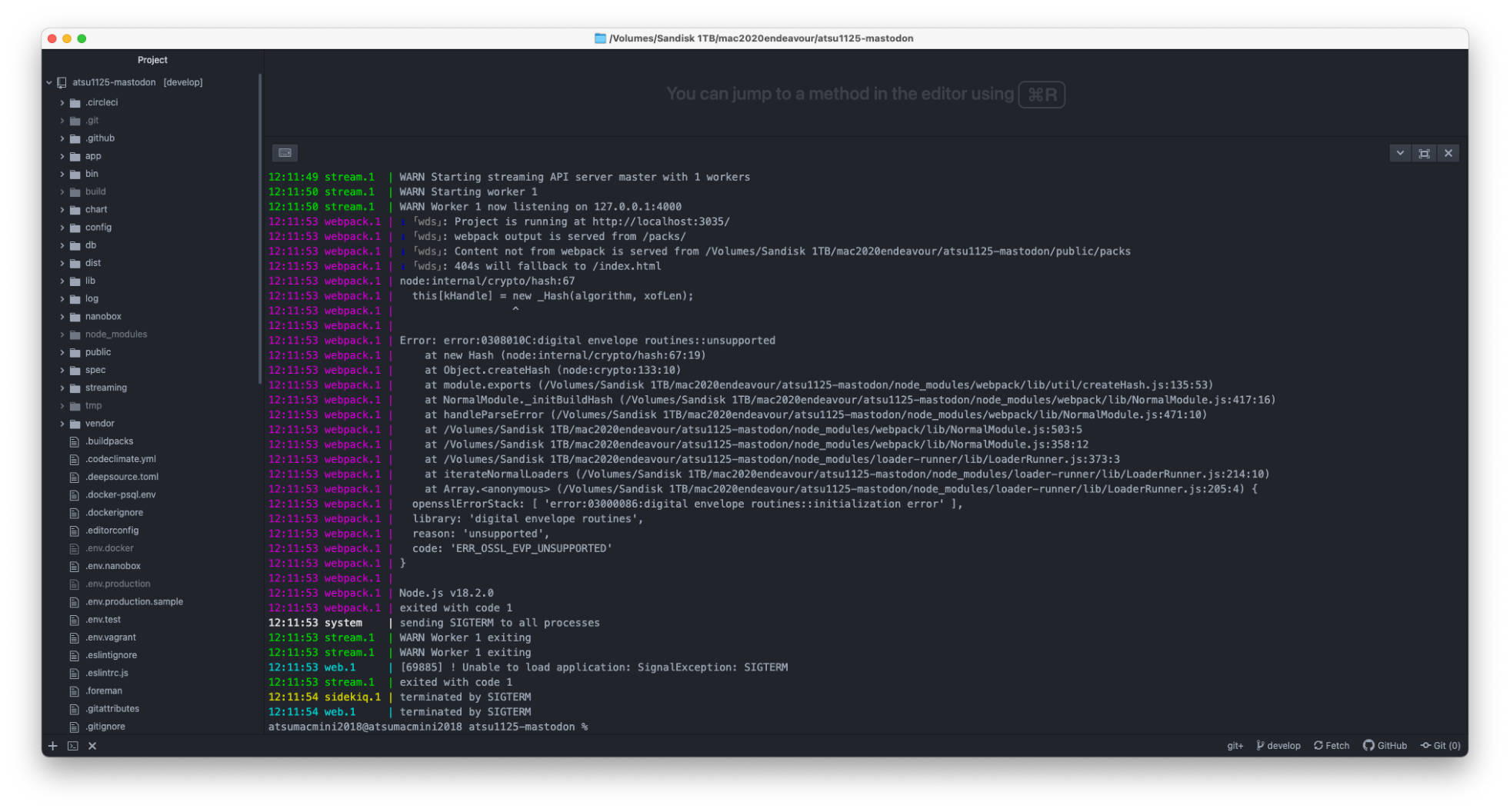Open the .docker-psql.env file

[x=120, y=494]
